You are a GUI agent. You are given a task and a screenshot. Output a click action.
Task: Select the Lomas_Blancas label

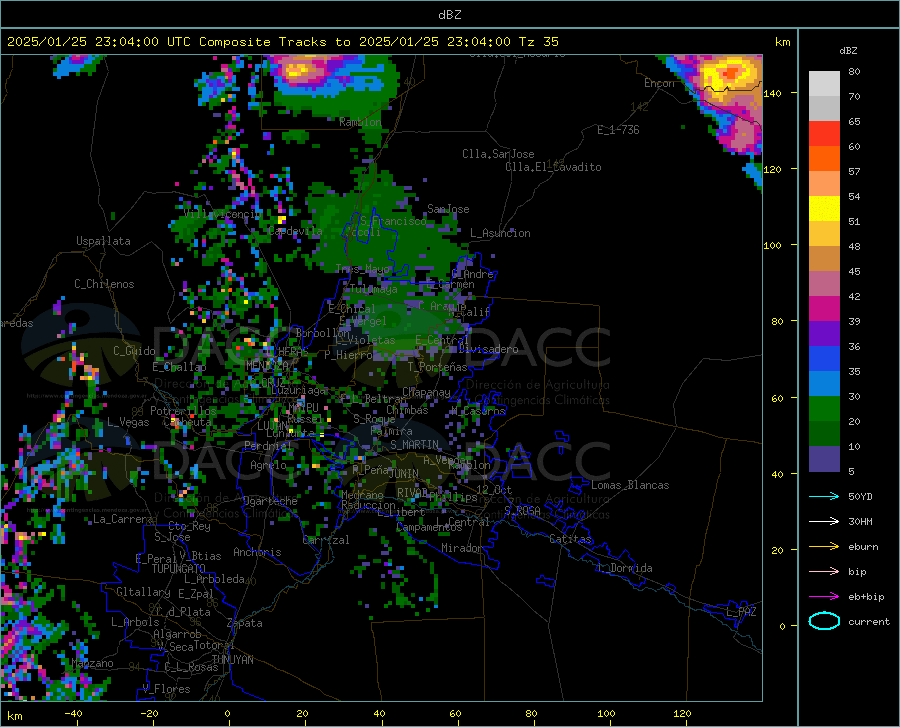pyautogui.click(x=630, y=485)
